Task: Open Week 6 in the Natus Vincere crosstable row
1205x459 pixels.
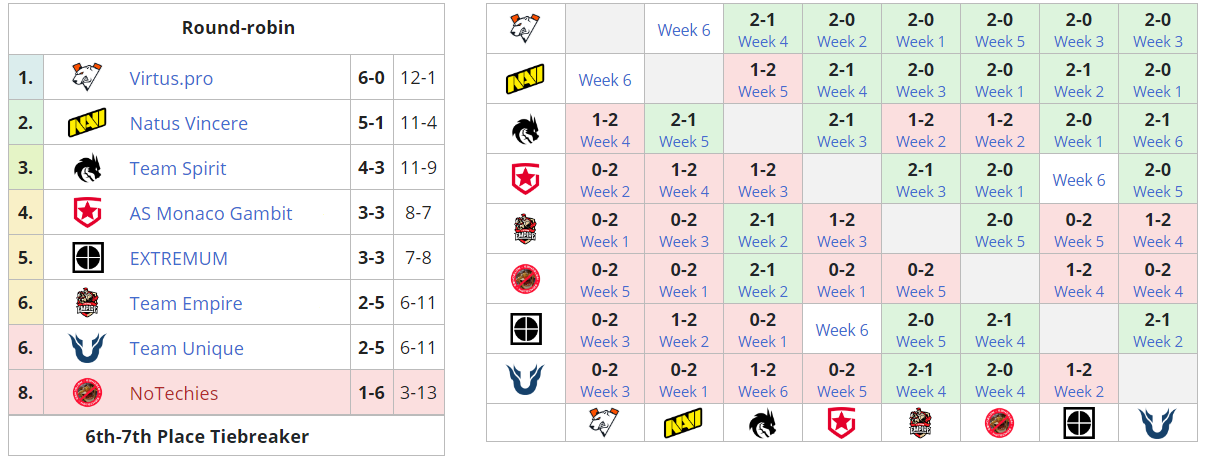Action: click(x=605, y=80)
